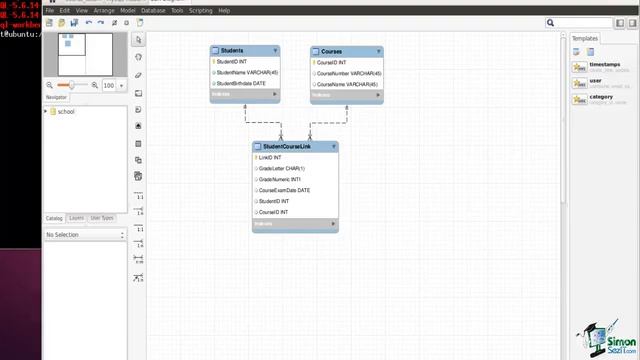The image size is (640, 360).
Task: Collapse the StudentCourseLink table header arrow
Action: 333,147
